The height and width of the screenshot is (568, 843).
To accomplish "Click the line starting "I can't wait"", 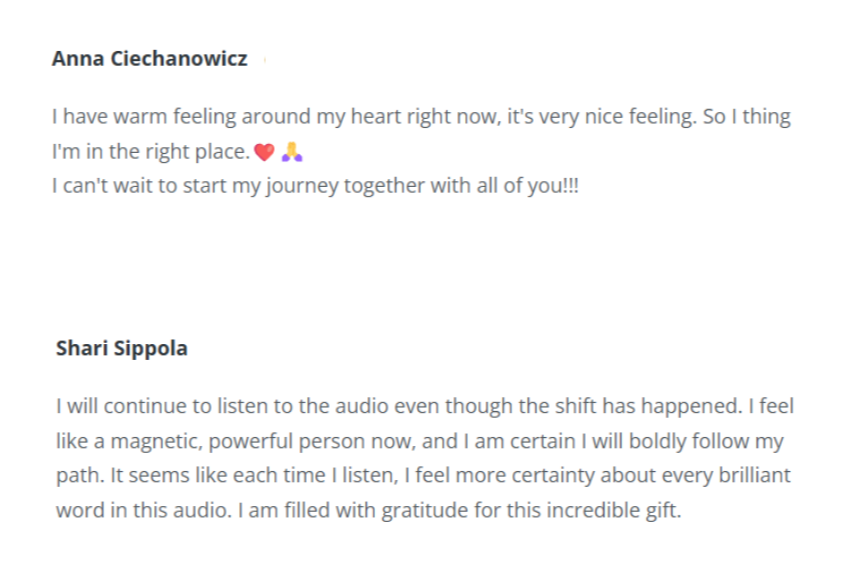I will click(x=315, y=186).
